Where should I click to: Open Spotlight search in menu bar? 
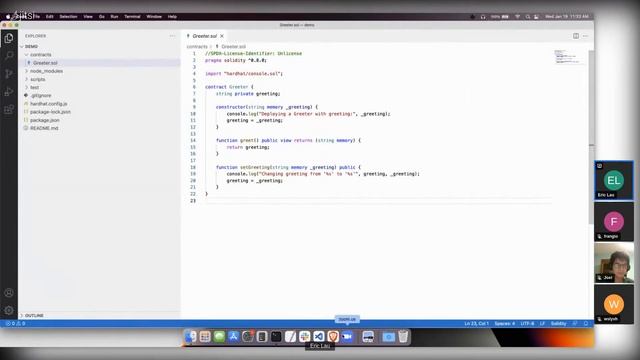(528, 17)
